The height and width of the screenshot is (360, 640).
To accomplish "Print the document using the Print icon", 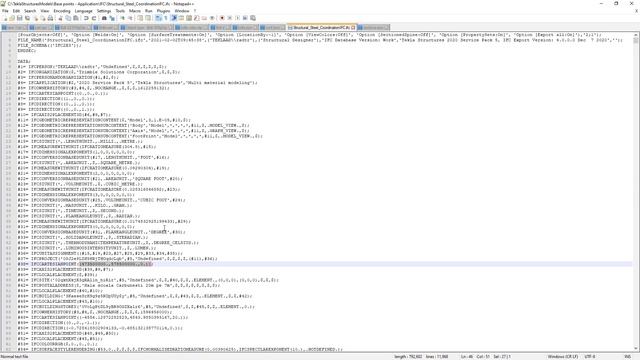I will [x=50, y=18].
